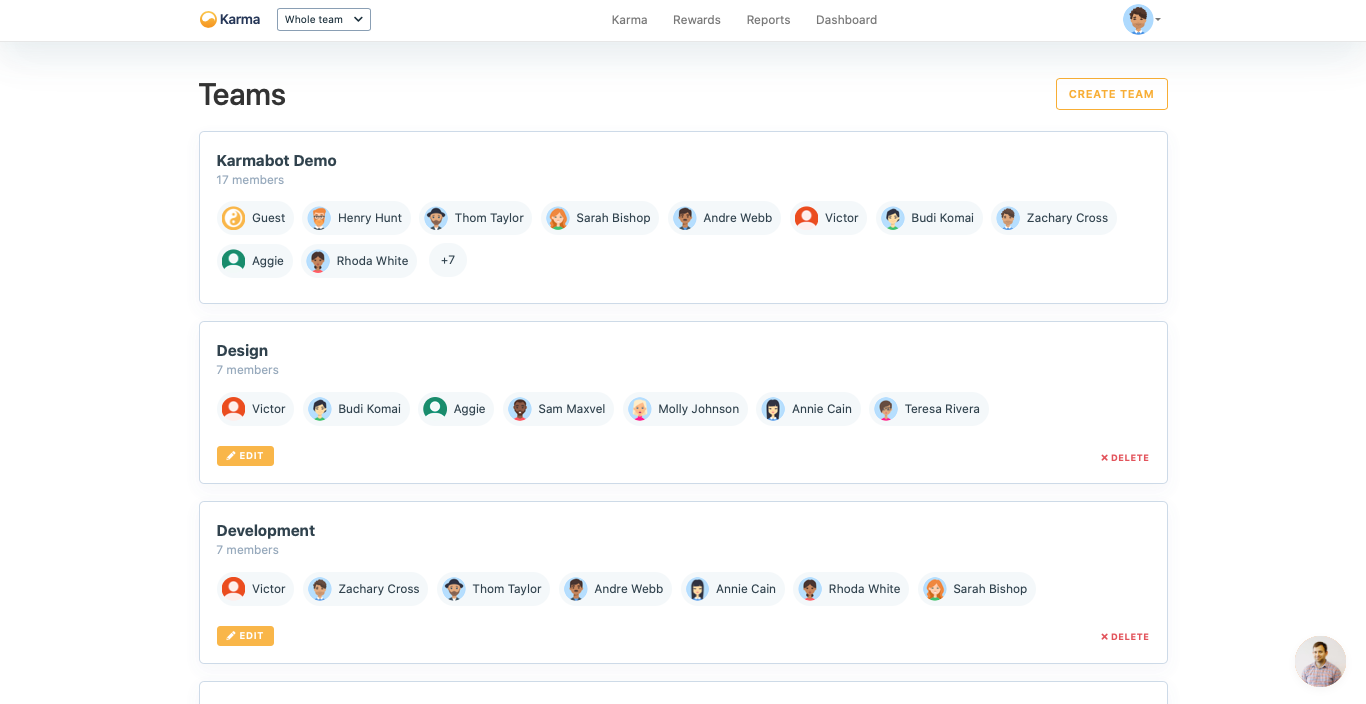Screen dimensions: 1366x704
Task: Select the Design team title
Action: [x=242, y=350]
